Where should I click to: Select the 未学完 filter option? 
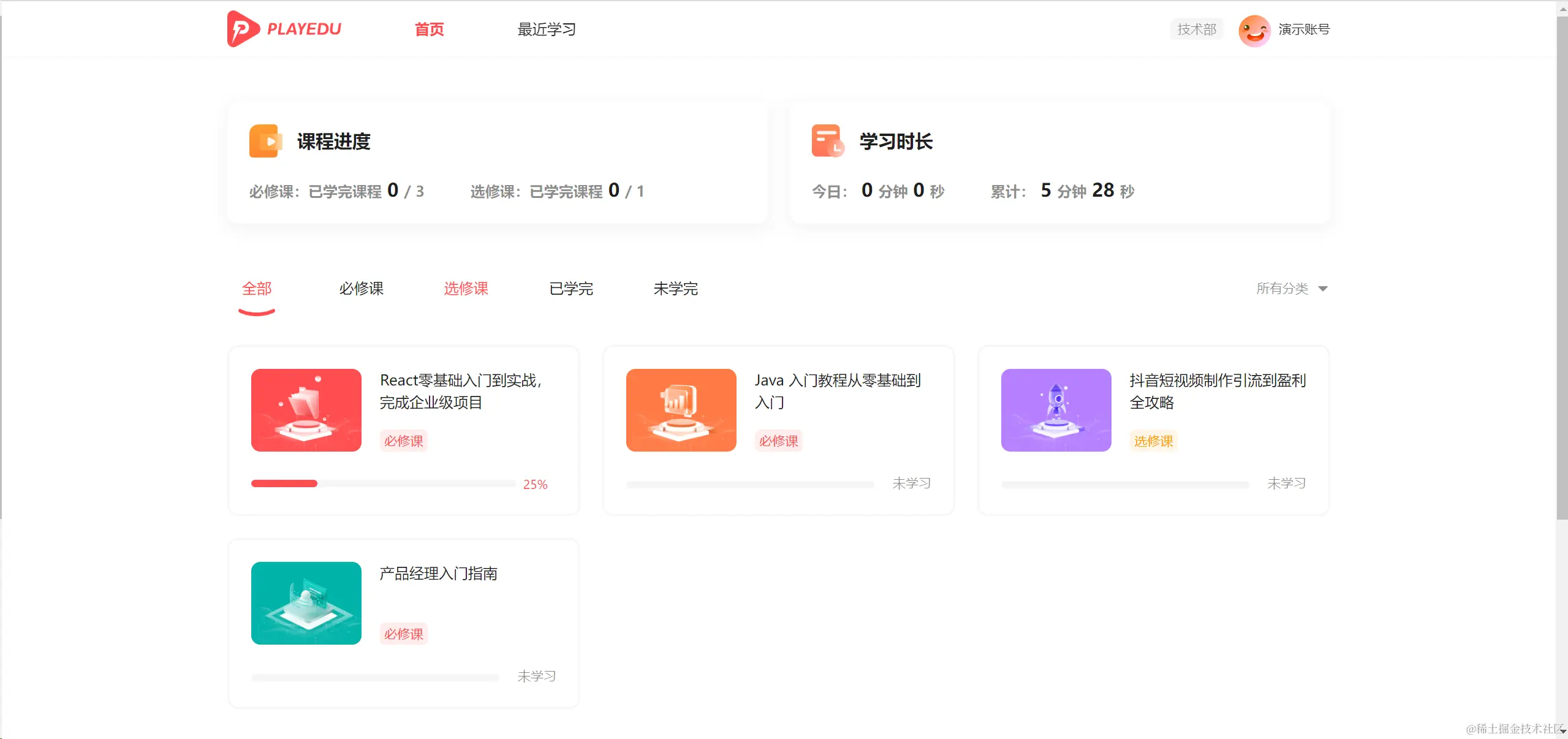click(x=675, y=289)
